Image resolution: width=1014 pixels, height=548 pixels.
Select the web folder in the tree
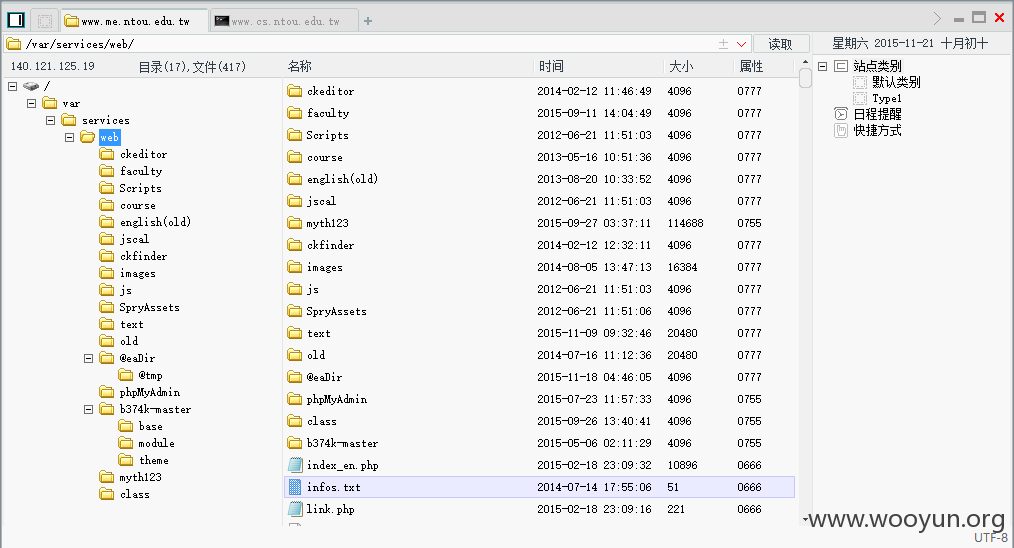109,137
